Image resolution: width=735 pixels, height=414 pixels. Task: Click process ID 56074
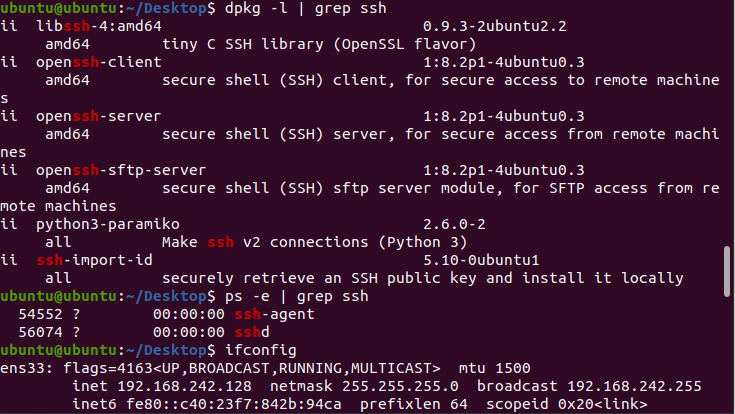point(40,332)
